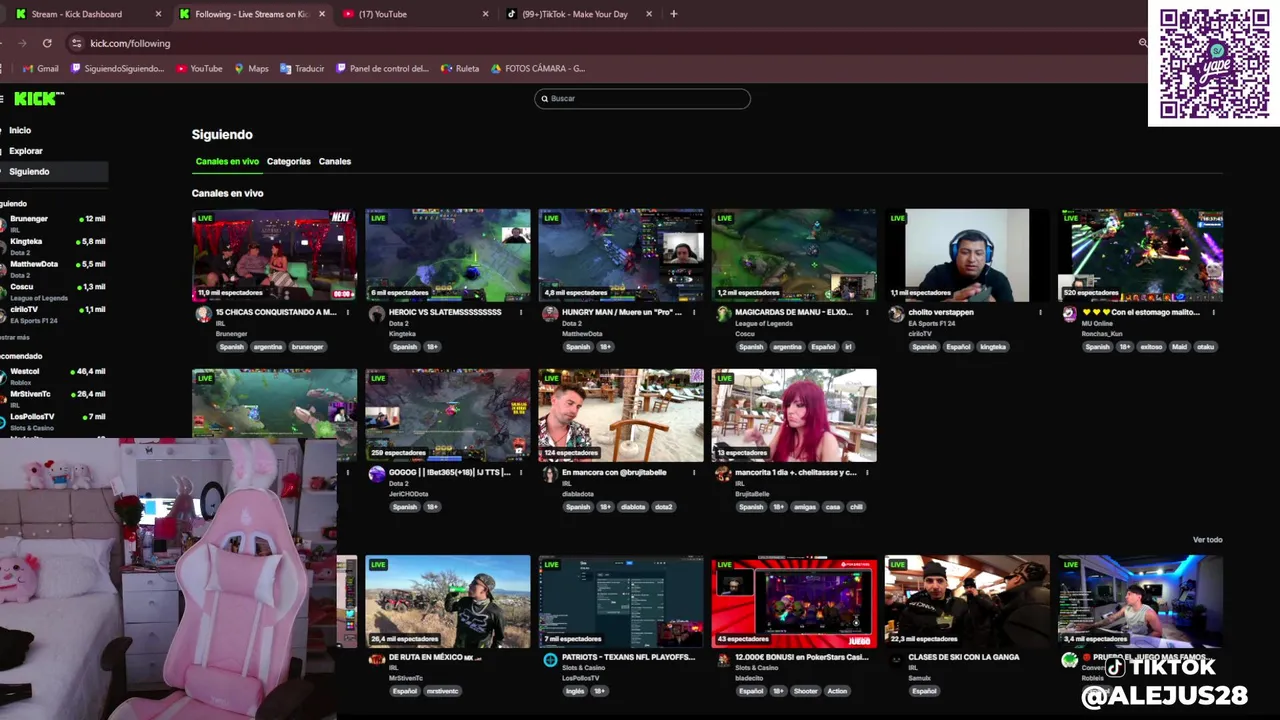The width and height of the screenshot is (1280, 720).
Task: Open options menu for GOGOG Dota 2 stream
Action: (x=521, y=472)
